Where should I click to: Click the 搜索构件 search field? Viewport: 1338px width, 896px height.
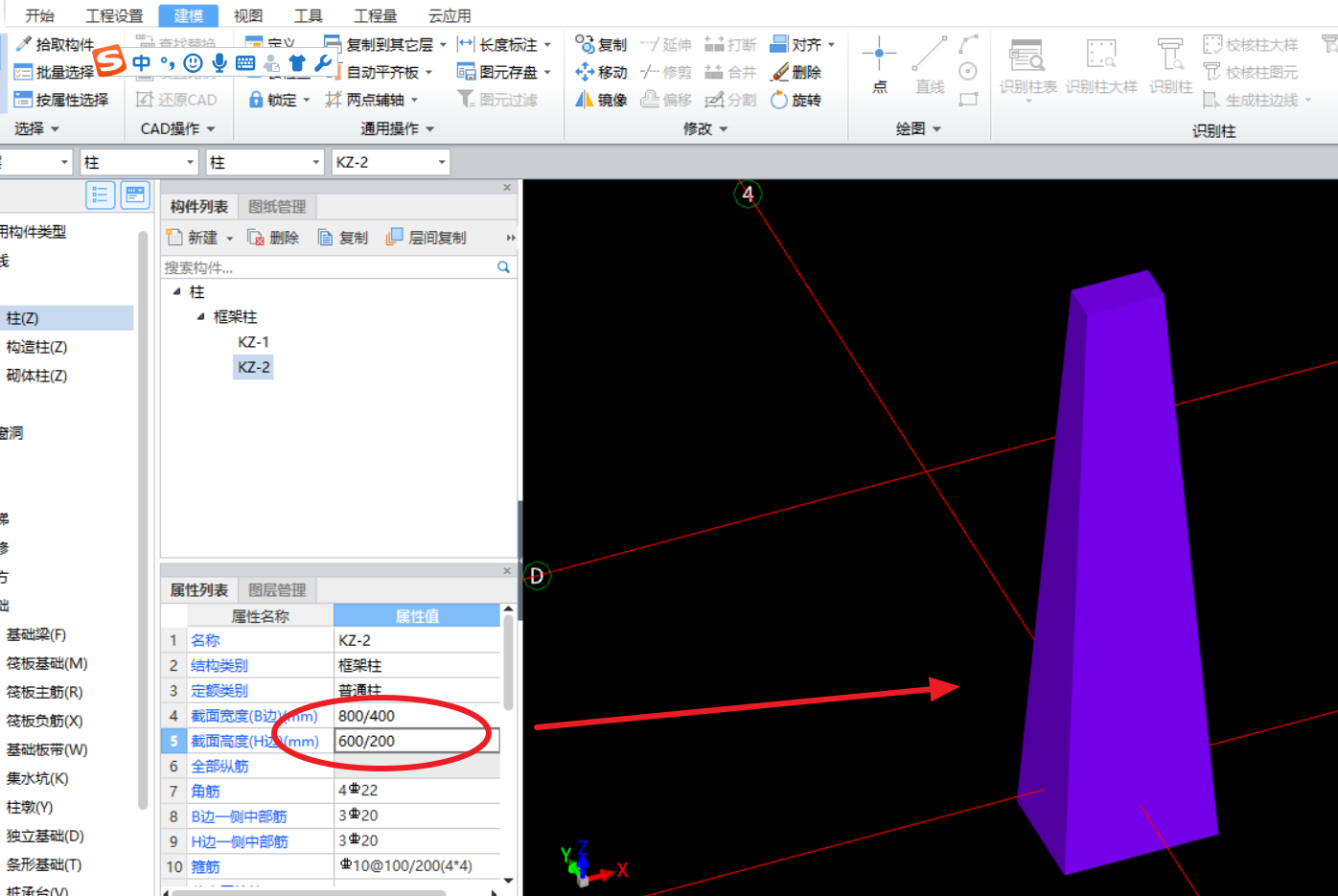point(329,267)
